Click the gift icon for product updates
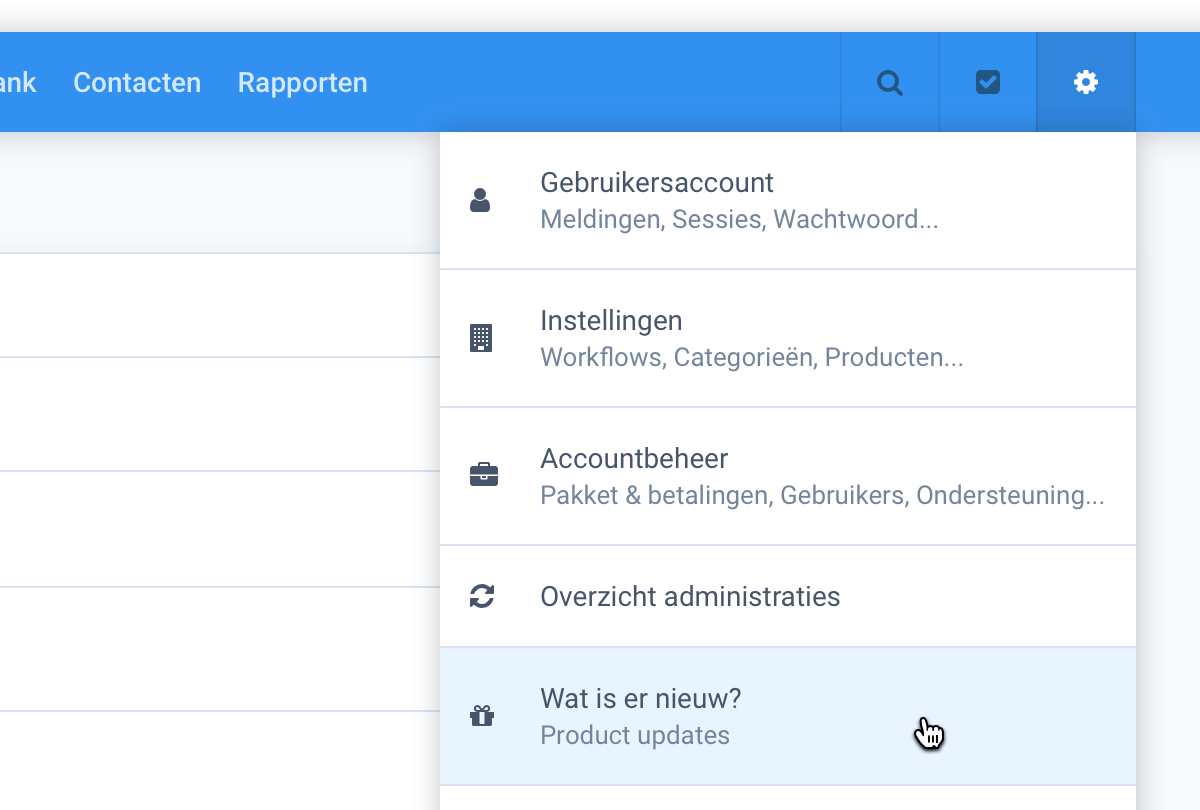1200x810 pixels. 482,716
